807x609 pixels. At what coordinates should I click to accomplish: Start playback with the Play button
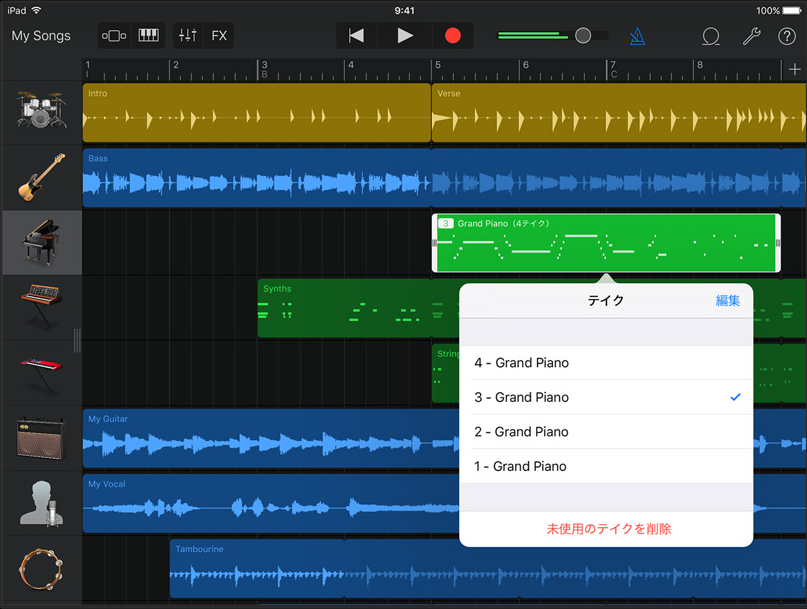pyautogui.click(x=405, y=36)
